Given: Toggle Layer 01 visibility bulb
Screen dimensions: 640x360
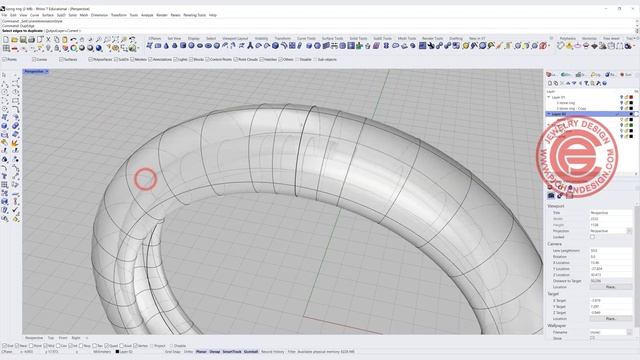Looking at the screenshot, I should (x=621, y=97).
